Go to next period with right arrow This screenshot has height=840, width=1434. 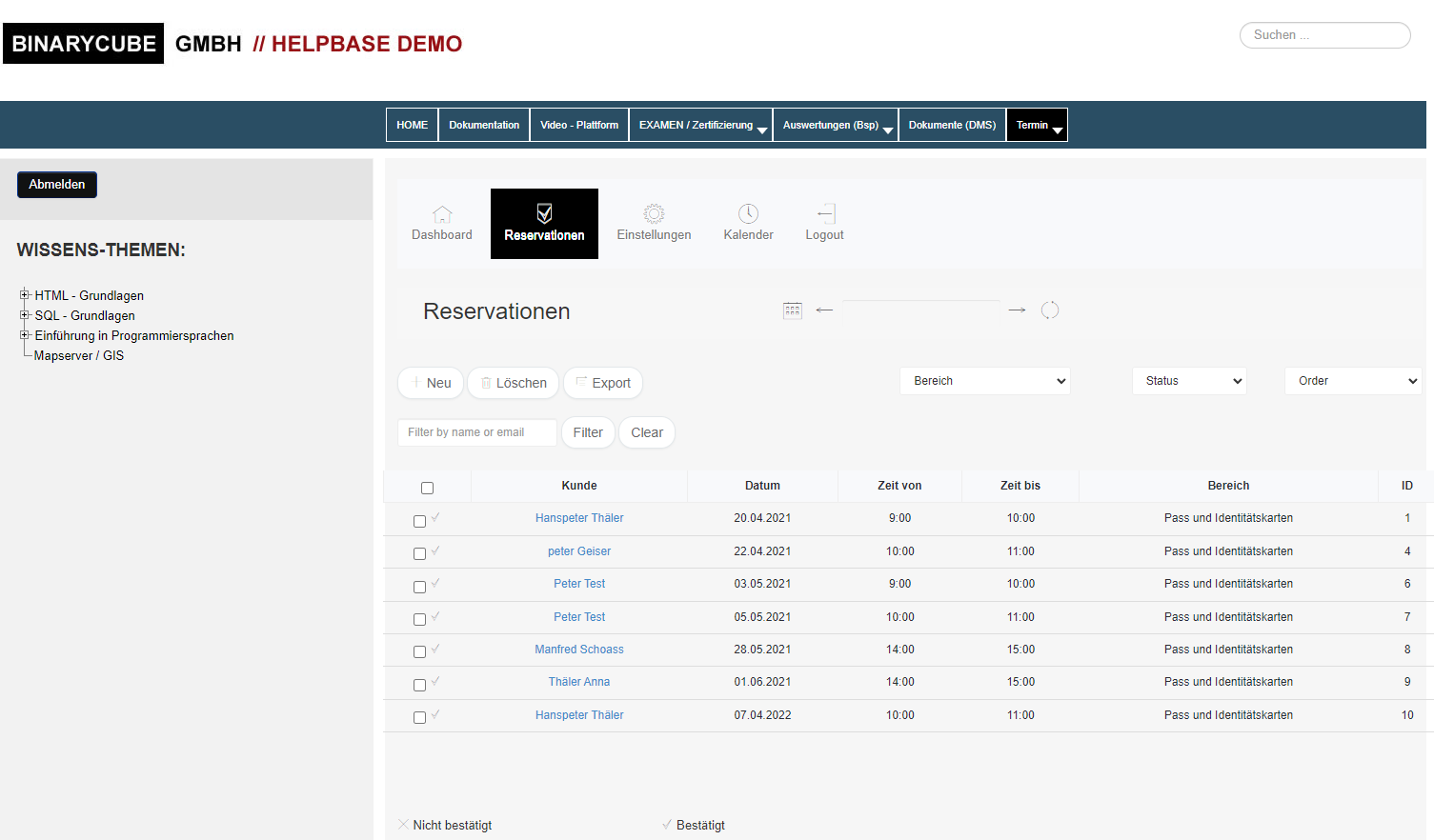[x=1017, y=310]
